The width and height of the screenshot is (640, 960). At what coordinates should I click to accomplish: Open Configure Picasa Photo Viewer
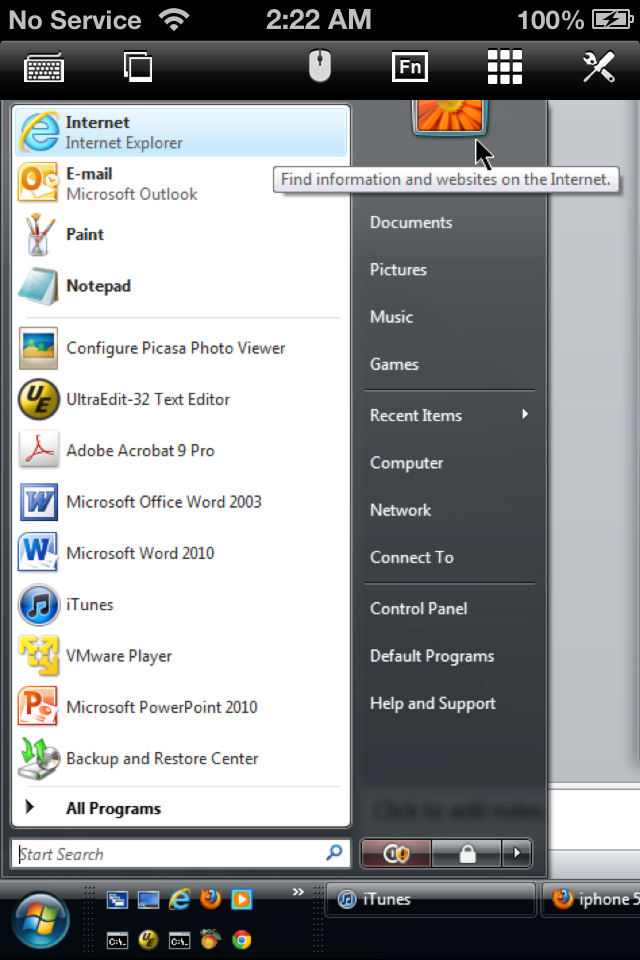(181, 348)
